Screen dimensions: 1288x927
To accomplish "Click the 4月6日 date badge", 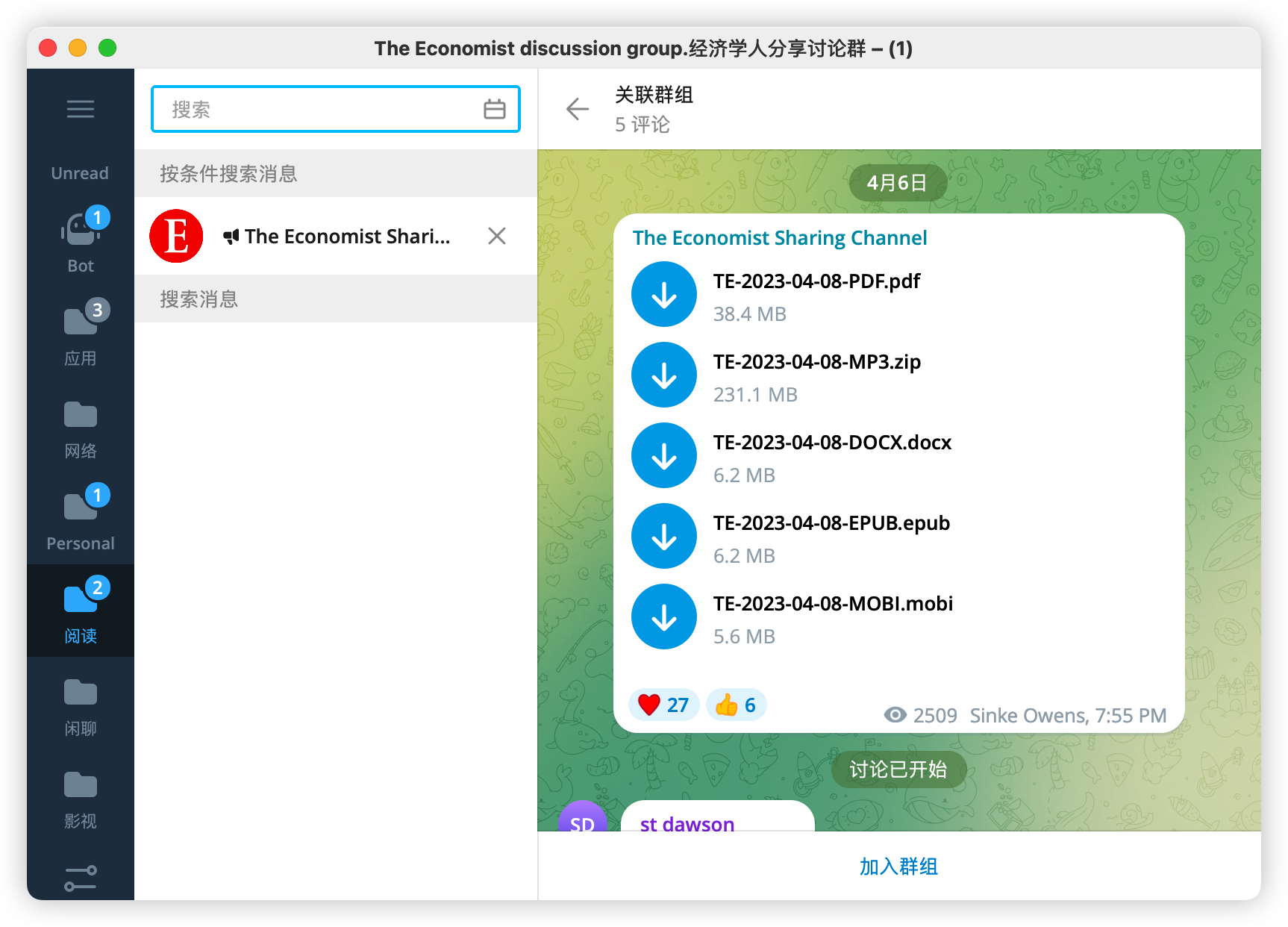I will coord(898,183).
